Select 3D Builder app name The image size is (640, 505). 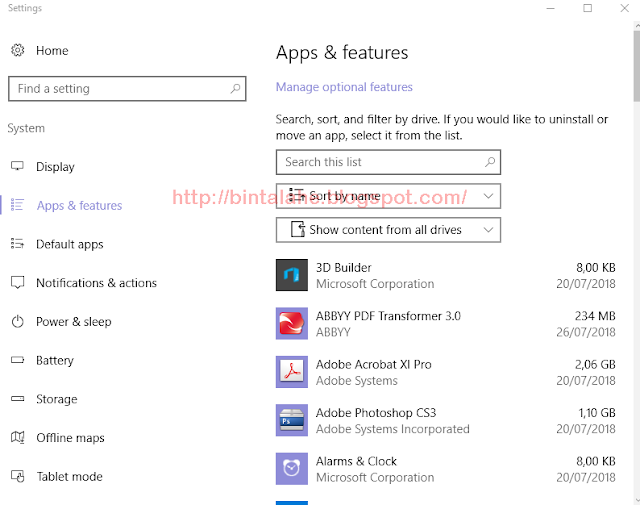tap(343, 267)
